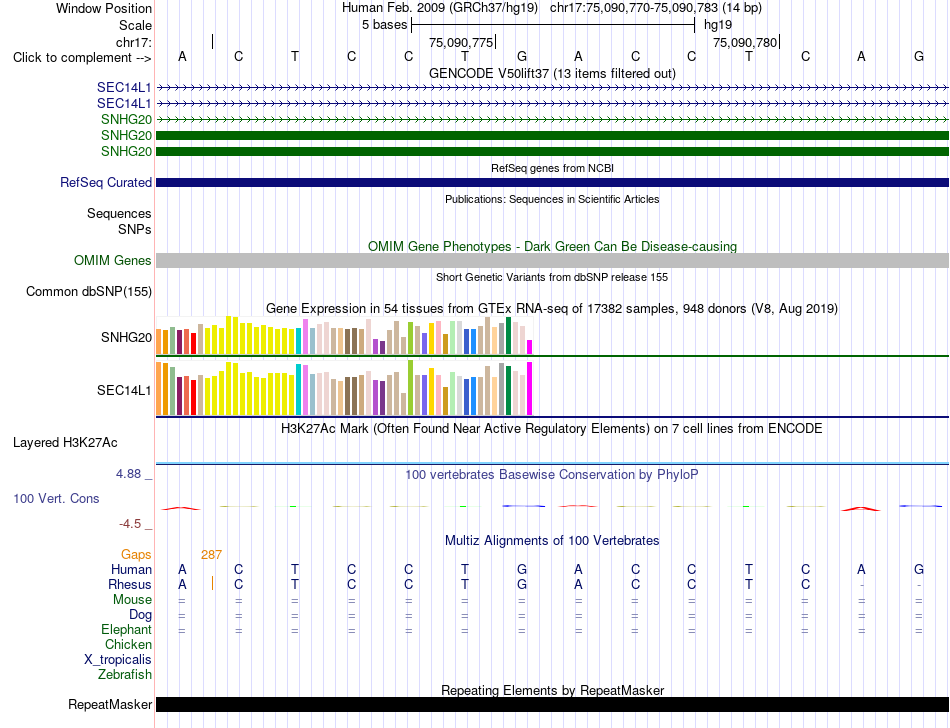Screen dimensions: 950x728
Task: Open the 100 vertebrates Basewise Conservation title
Action: click(x=552, y=474)
